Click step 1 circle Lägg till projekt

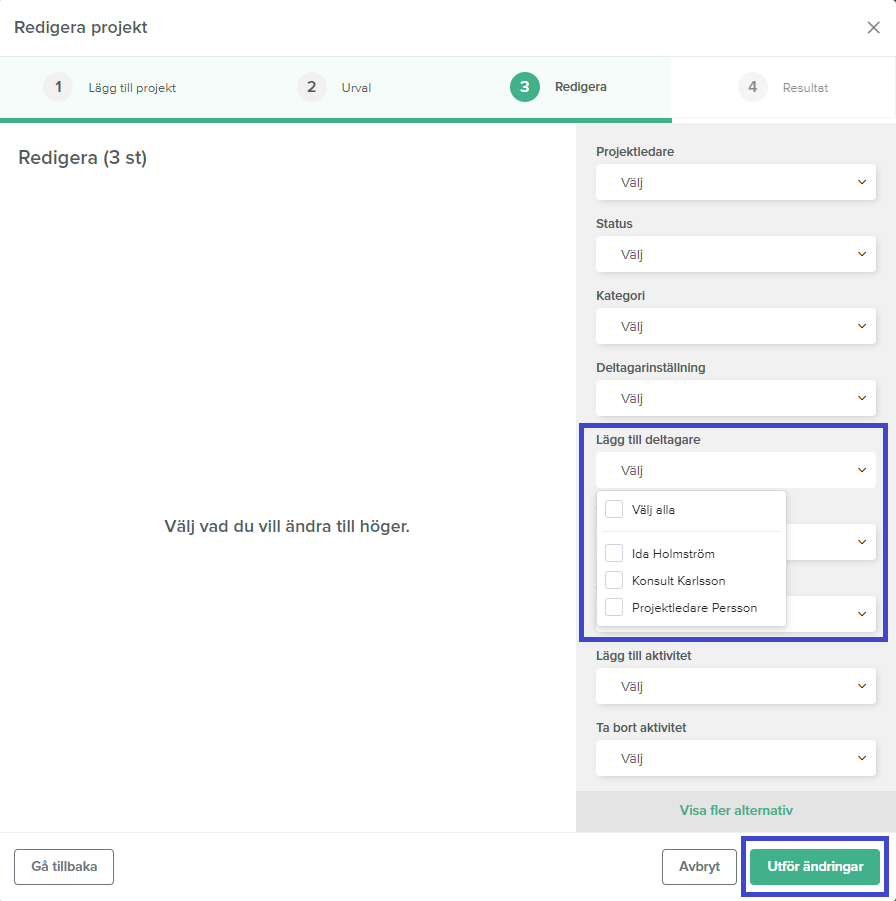tap(58, 87)
